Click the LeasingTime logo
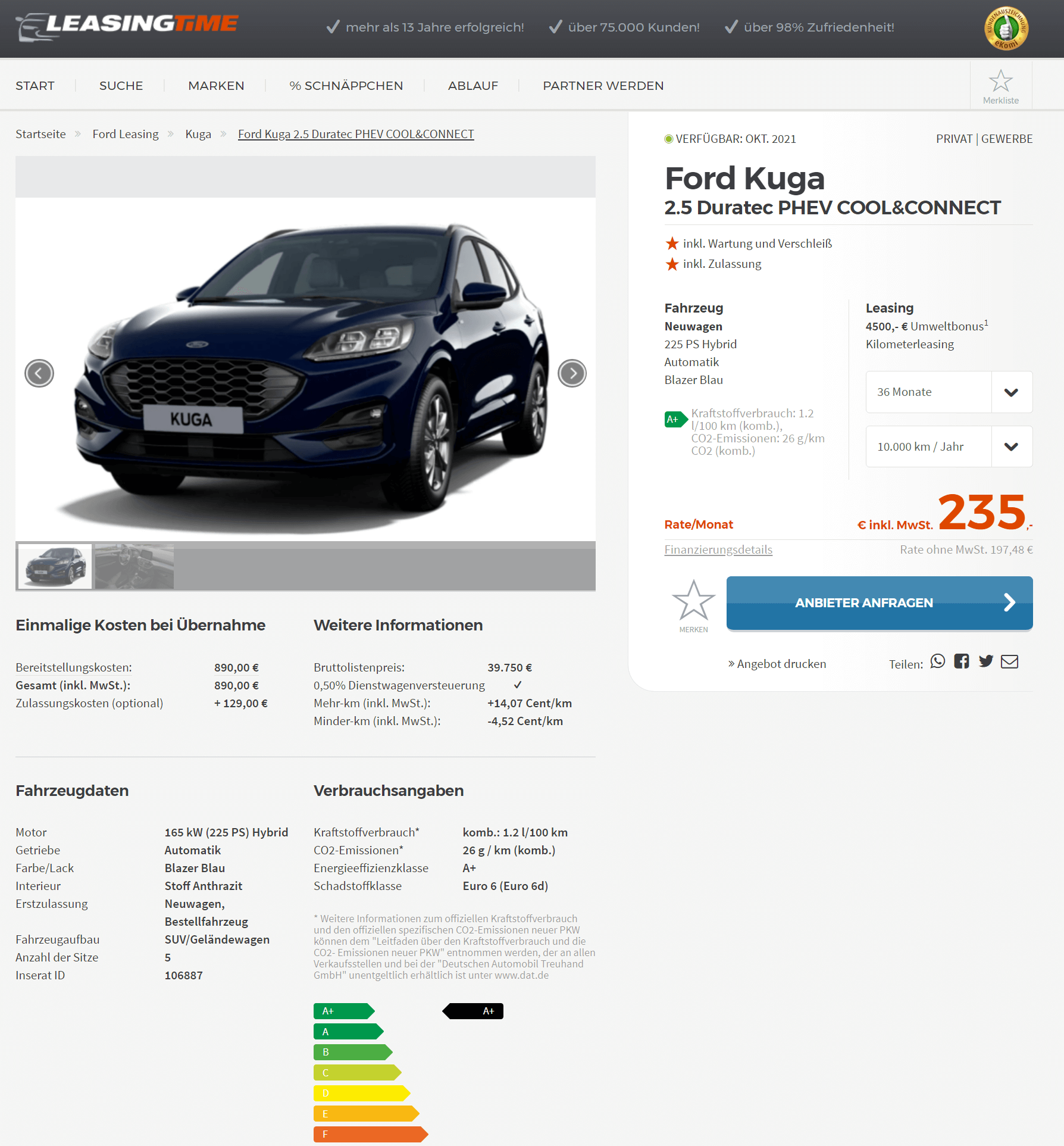This screenshot has width=1064, height=1146. (x=127, y=27)
